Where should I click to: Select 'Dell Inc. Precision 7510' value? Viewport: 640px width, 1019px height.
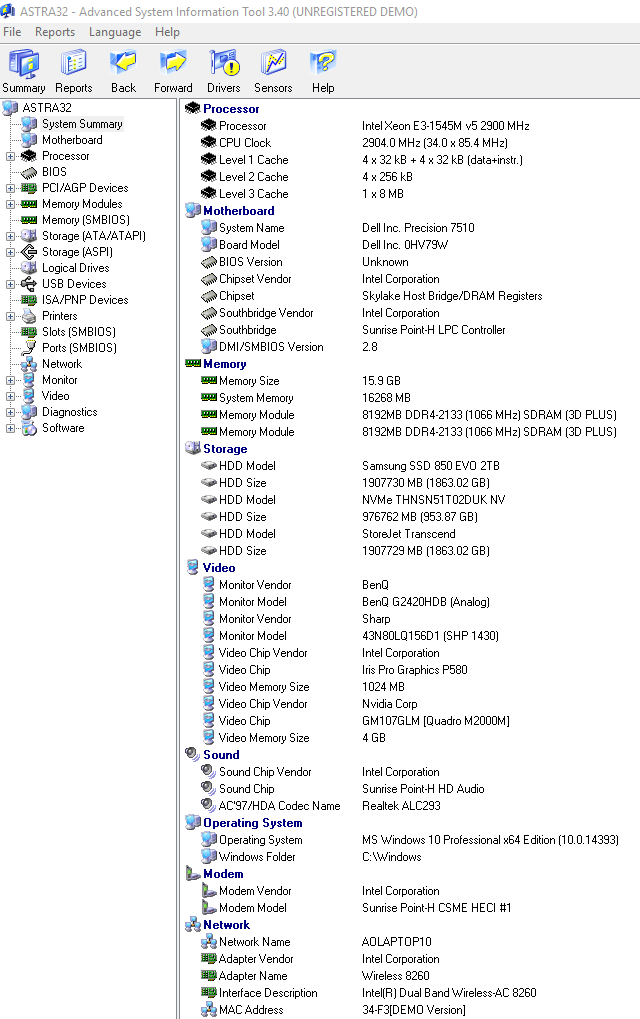pyautogui.click(x=418, y=228)
